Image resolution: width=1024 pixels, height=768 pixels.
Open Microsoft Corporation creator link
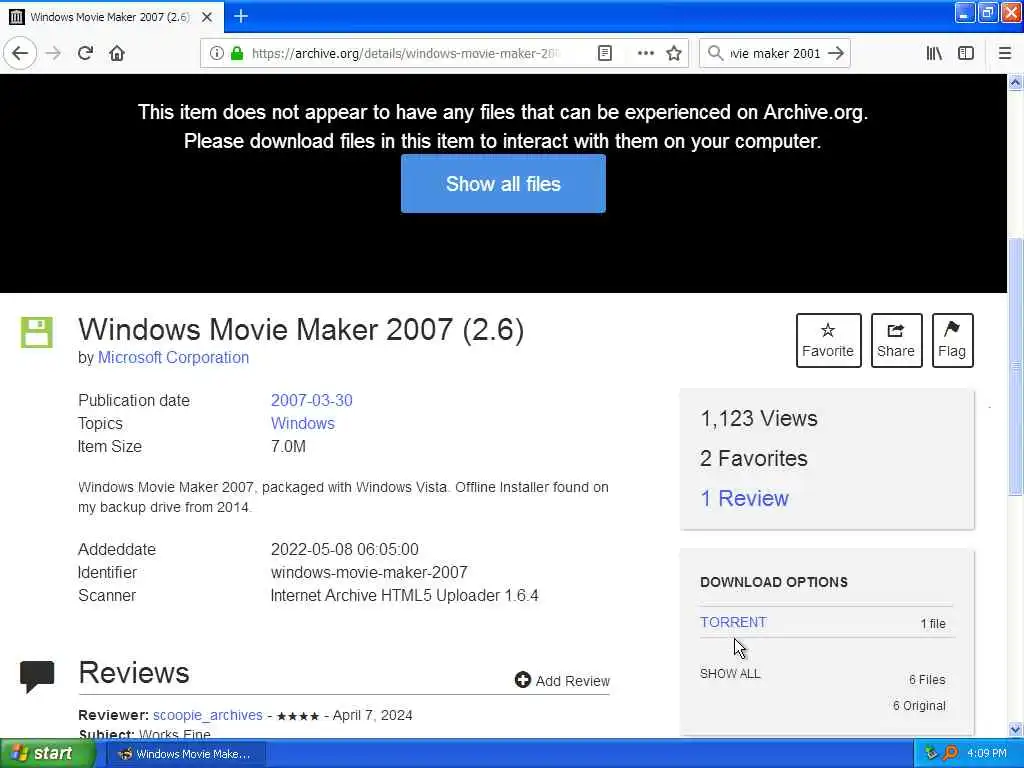(x=173, y=357)
